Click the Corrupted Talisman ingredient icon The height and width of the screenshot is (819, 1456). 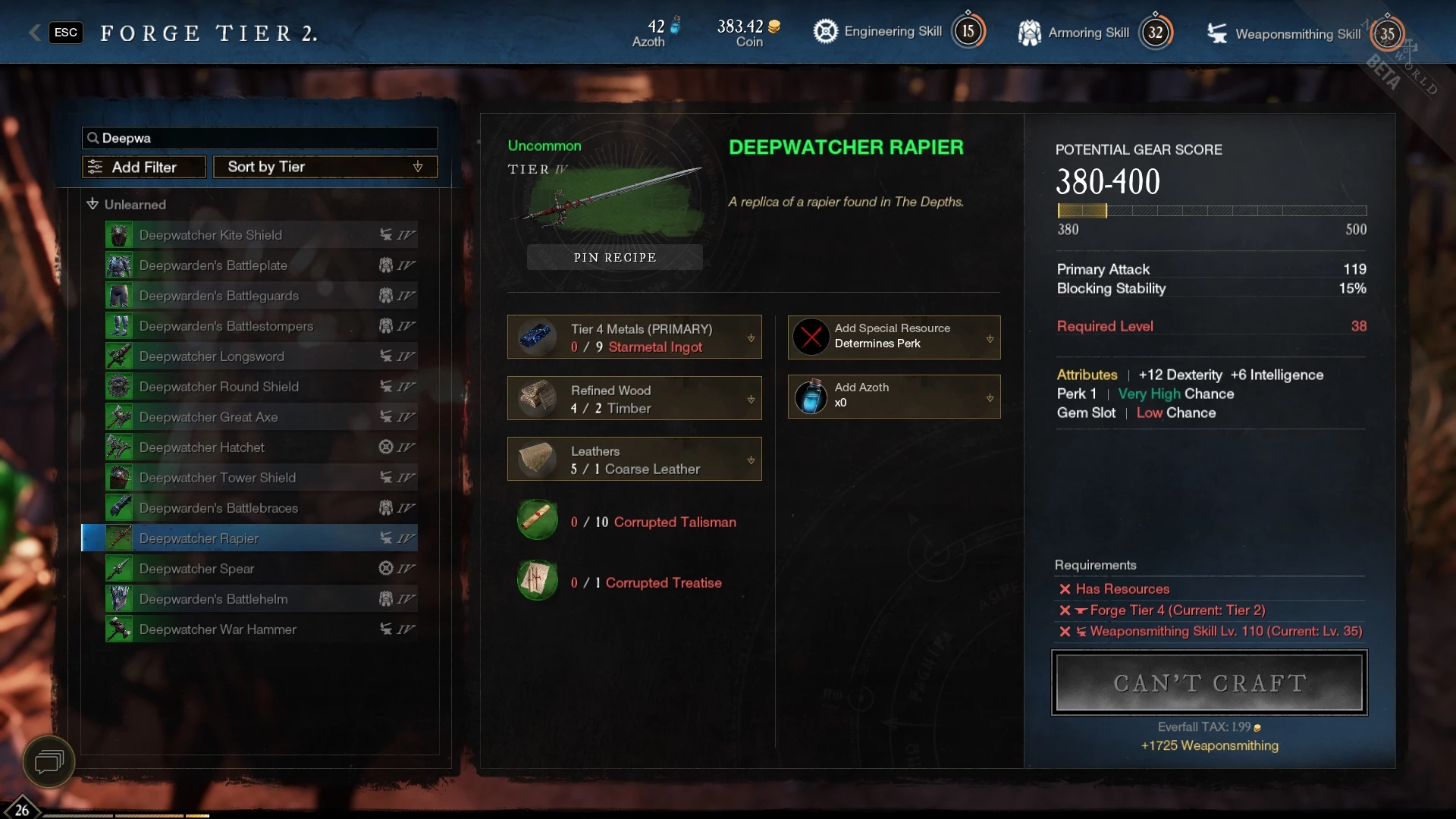point(538,520)
